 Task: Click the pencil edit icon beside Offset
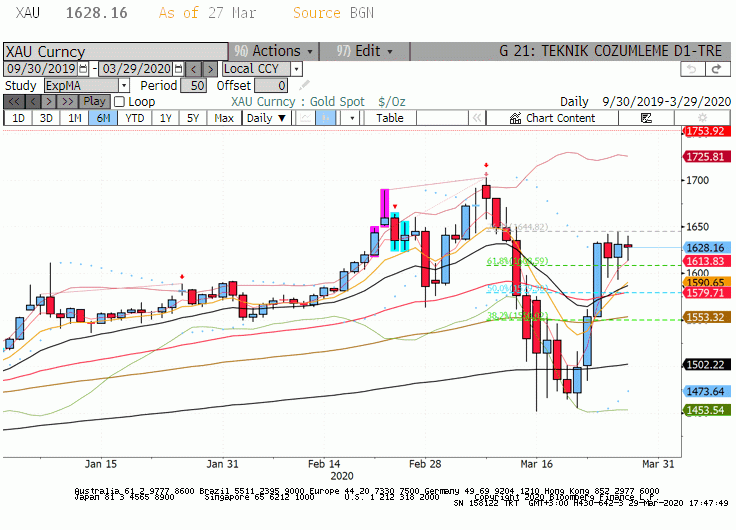(304, 85)
